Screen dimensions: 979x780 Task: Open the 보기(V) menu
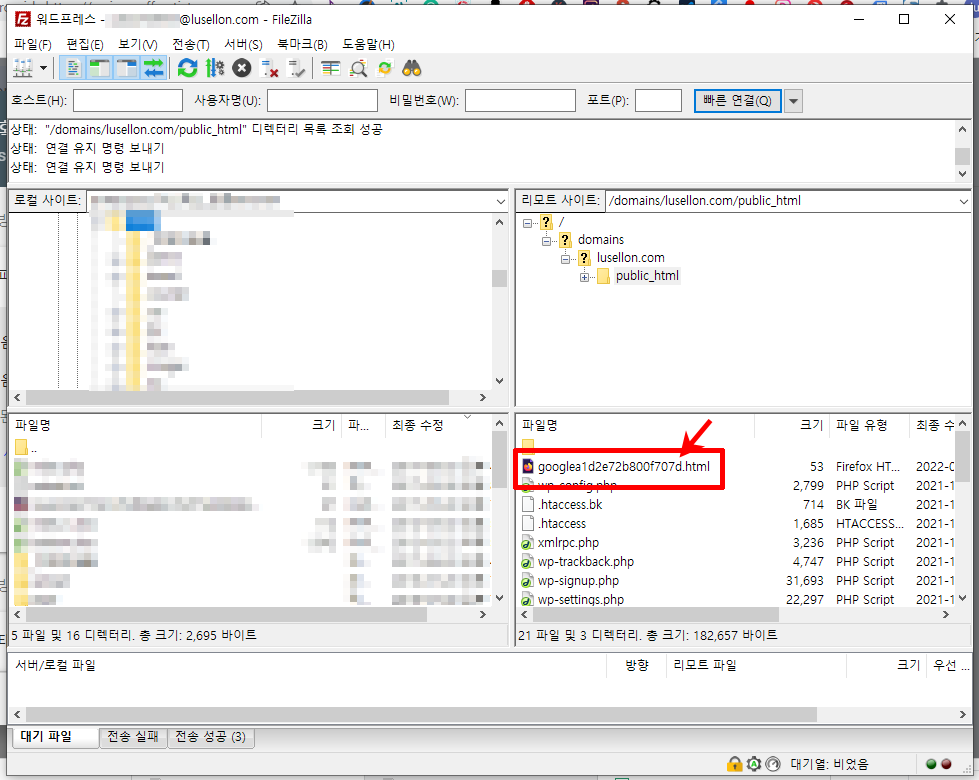point(138,44)
